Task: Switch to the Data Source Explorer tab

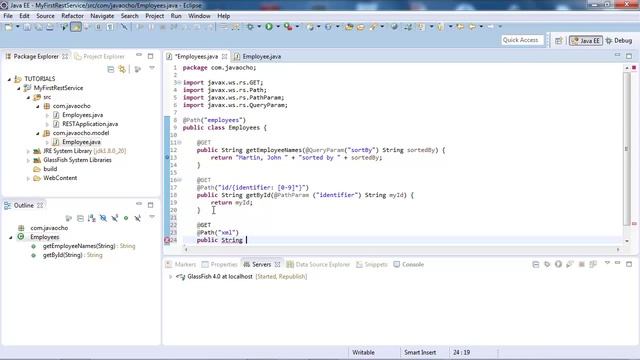Action: [318, 264]
